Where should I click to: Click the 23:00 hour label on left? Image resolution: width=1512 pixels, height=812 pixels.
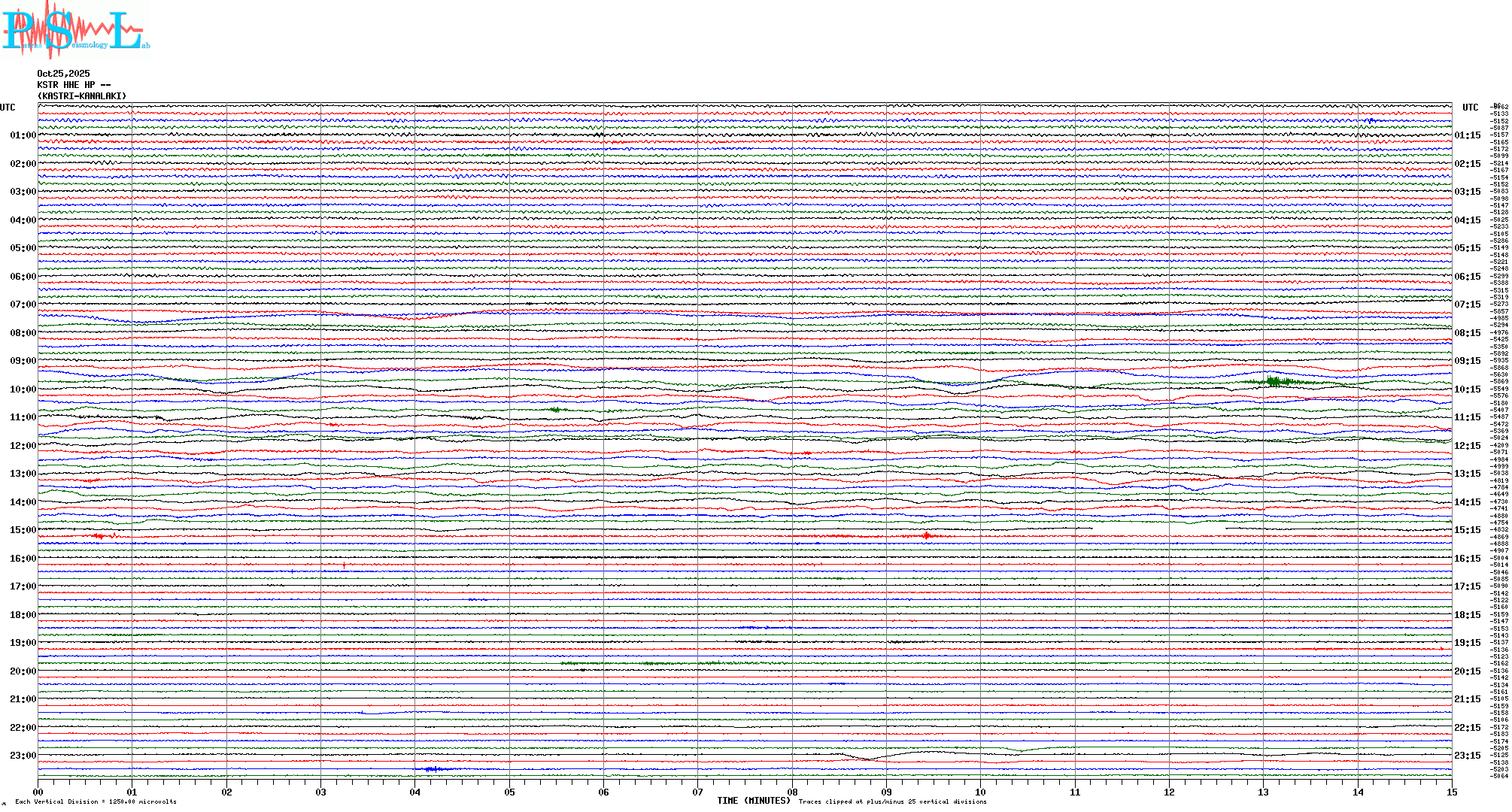tap(23, 756)
